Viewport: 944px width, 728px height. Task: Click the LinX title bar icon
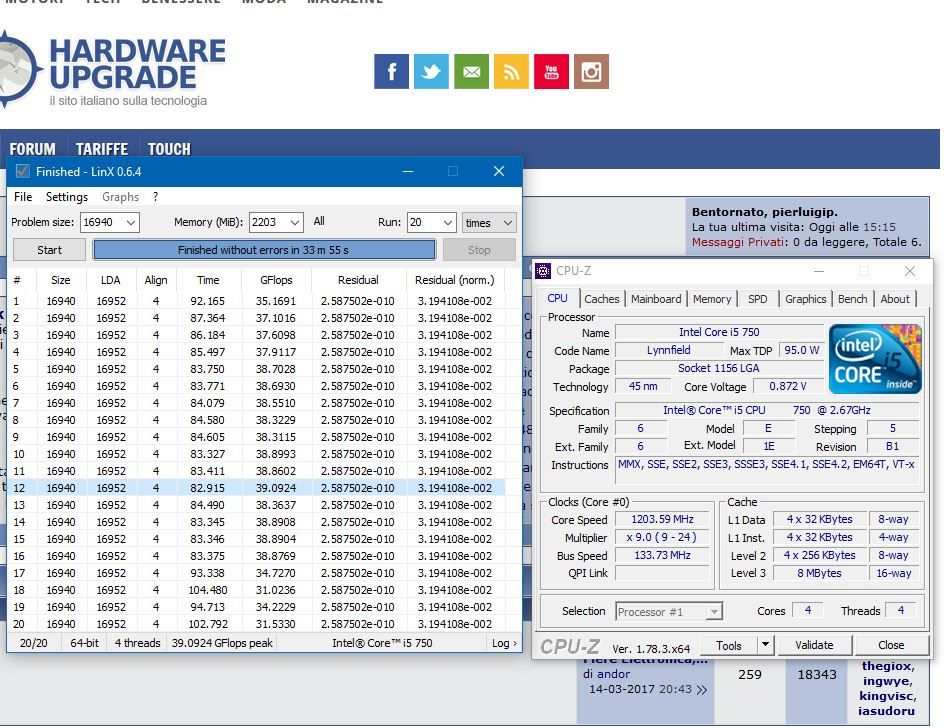(x=22, y=171)
